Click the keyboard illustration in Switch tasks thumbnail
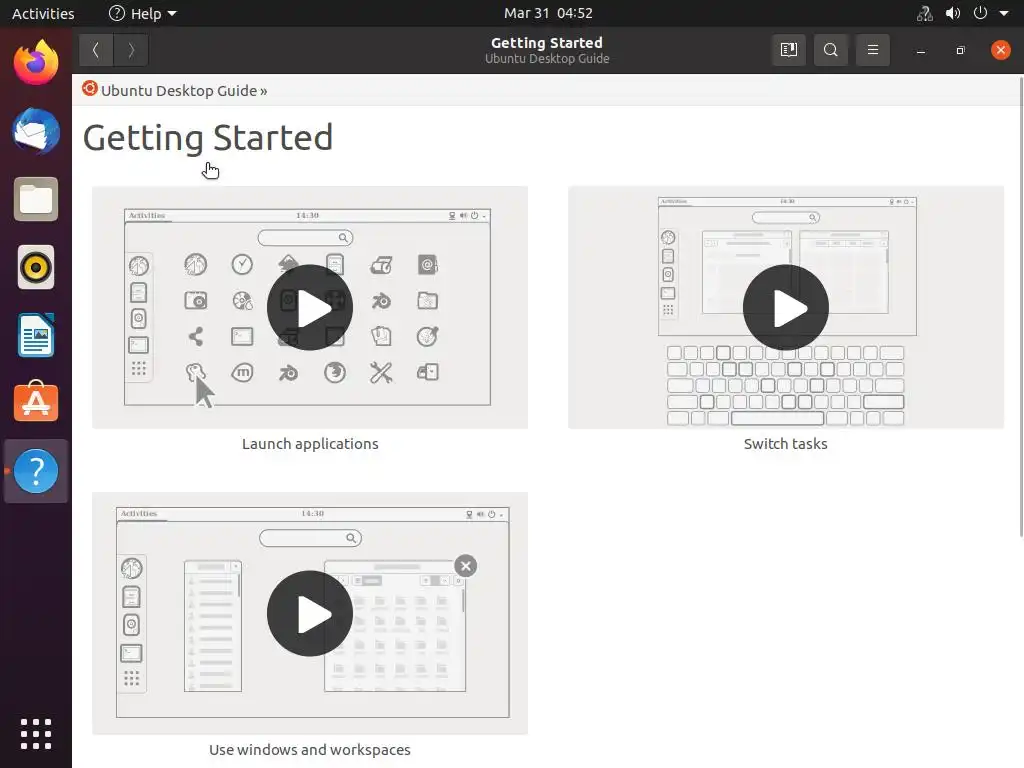 (x=786, y=386)
